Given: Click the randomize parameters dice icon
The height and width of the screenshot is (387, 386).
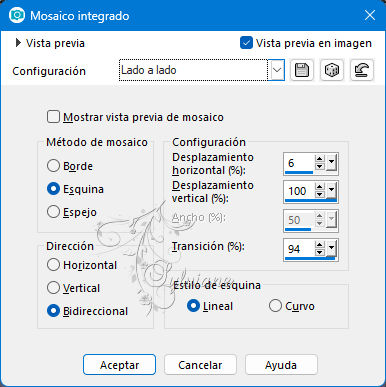Looking at the screenshot, I should pyautogui.click(x=332, y=70).
